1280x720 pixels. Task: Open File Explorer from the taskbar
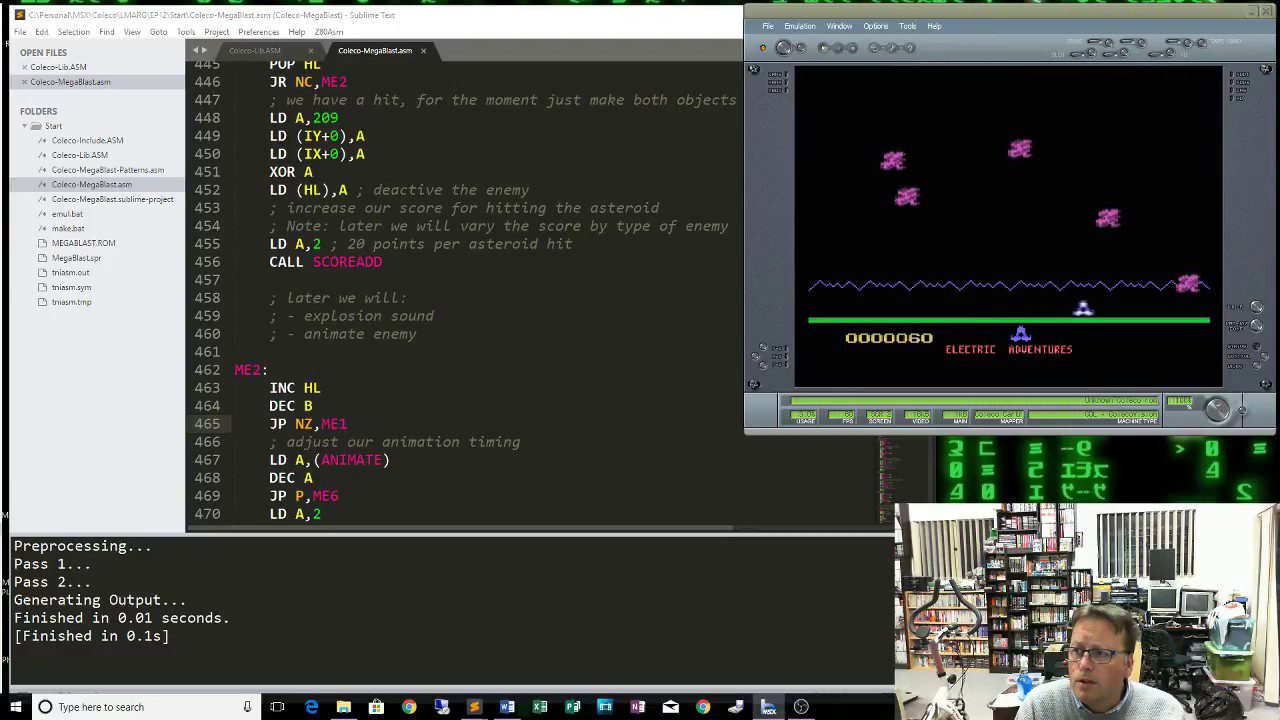pyautogui.click(x=344, y=707)
